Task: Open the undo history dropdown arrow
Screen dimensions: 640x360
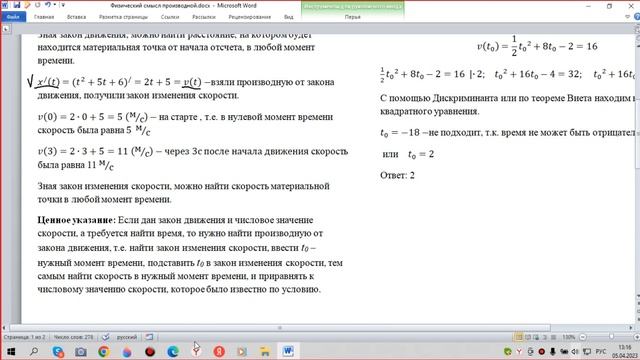Action: click(54, 5)
